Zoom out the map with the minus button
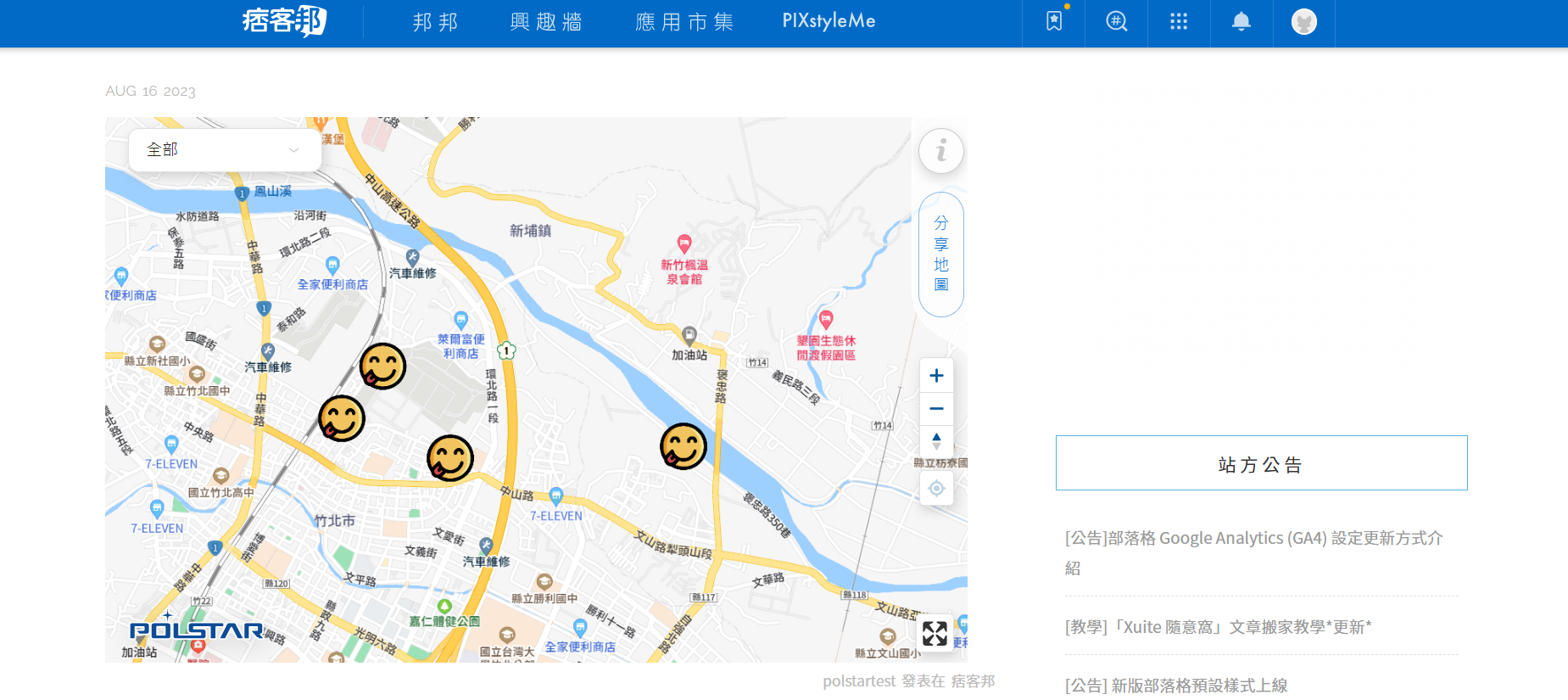The height and width of the screenshot is (700, 1568). [937, 408]
